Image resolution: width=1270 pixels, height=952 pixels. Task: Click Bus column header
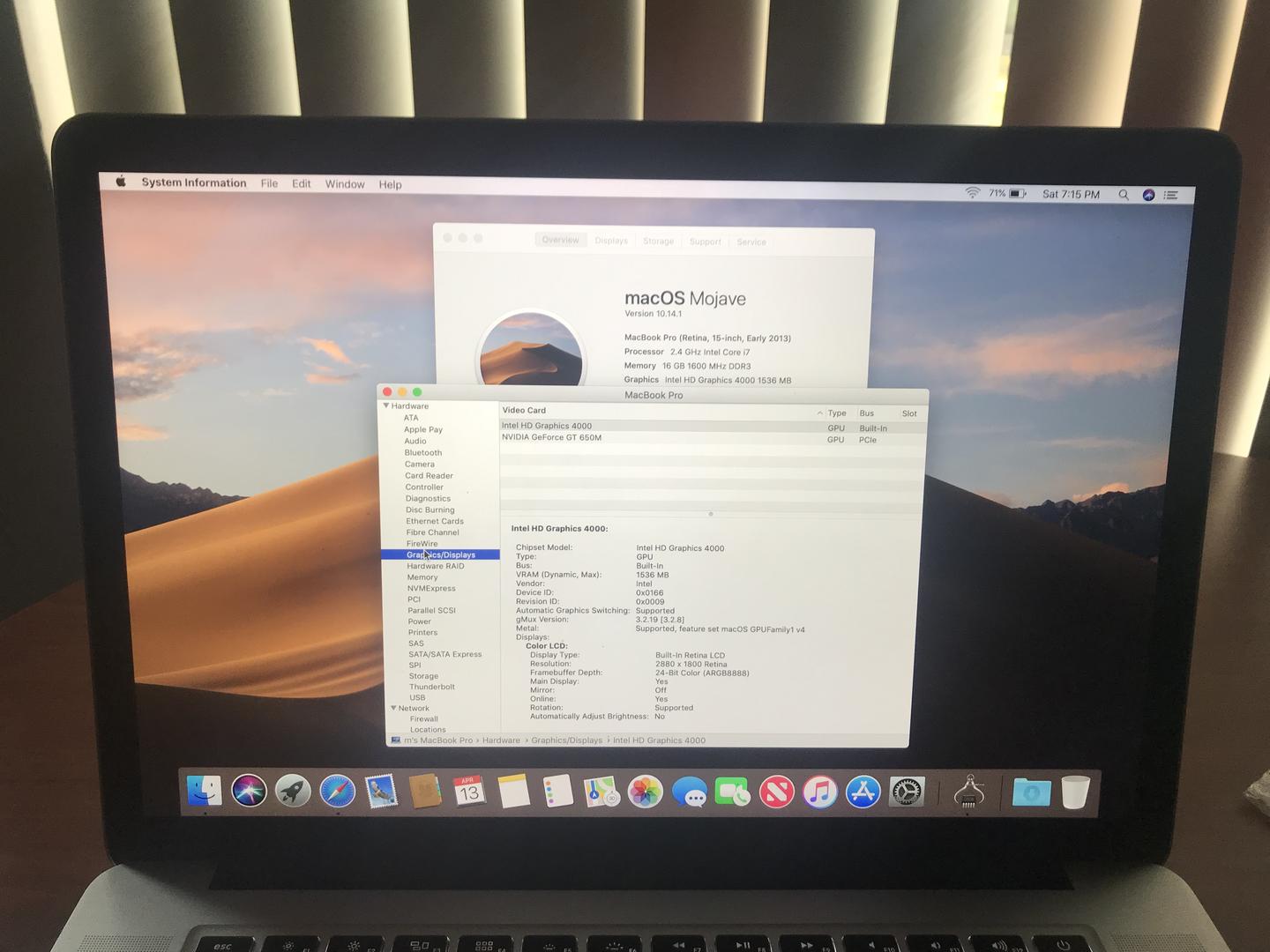[867, 413]
